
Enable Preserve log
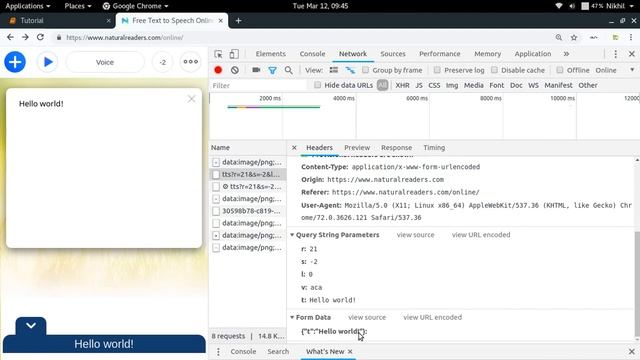coord(437,70)
